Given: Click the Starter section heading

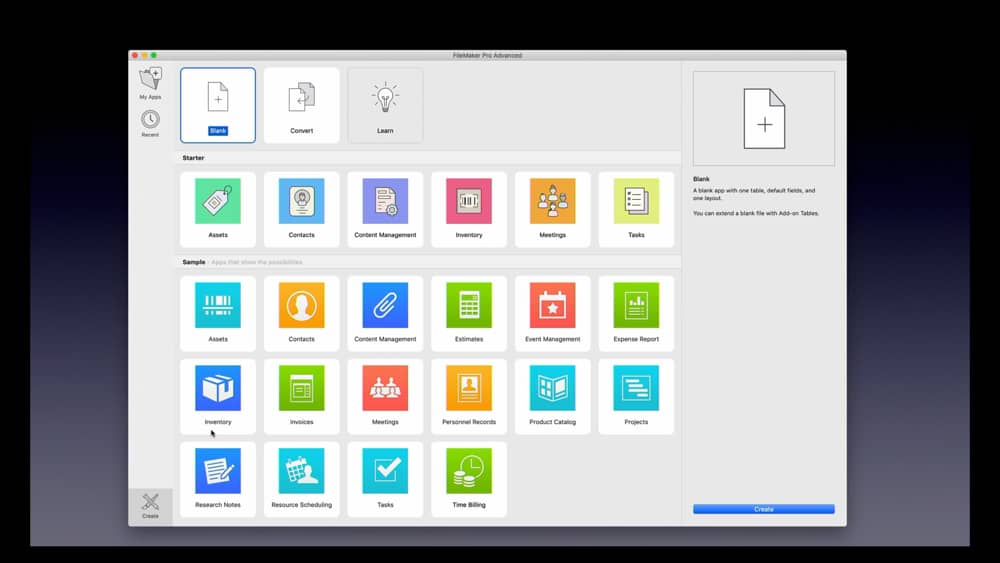Looking at the screenshot, I should pos(193,157).
